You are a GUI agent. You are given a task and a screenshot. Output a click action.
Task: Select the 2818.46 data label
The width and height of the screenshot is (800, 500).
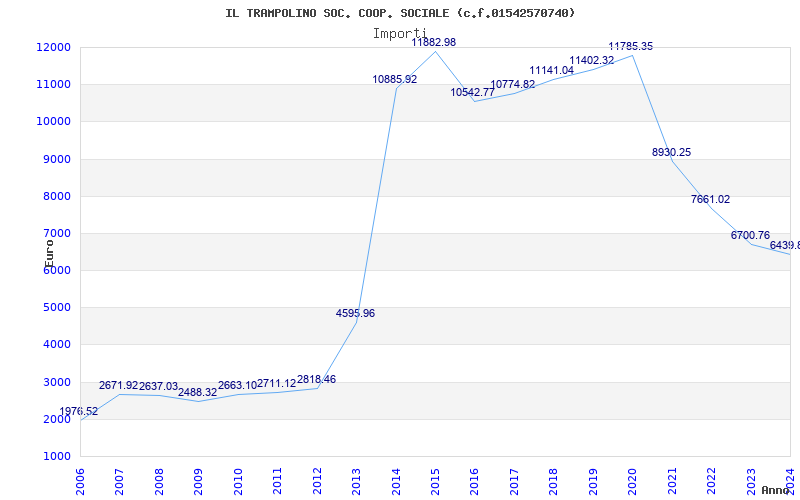click(316, 380)
